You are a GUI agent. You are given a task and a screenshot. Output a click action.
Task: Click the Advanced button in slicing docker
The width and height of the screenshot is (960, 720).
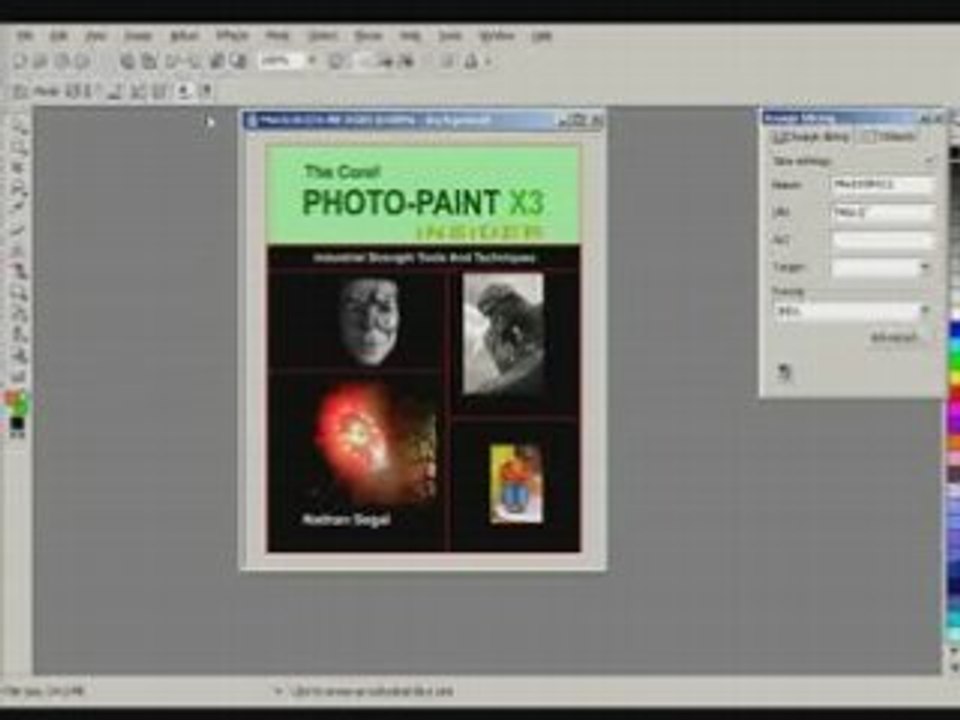pyautogui.click(x=895, y=338)
